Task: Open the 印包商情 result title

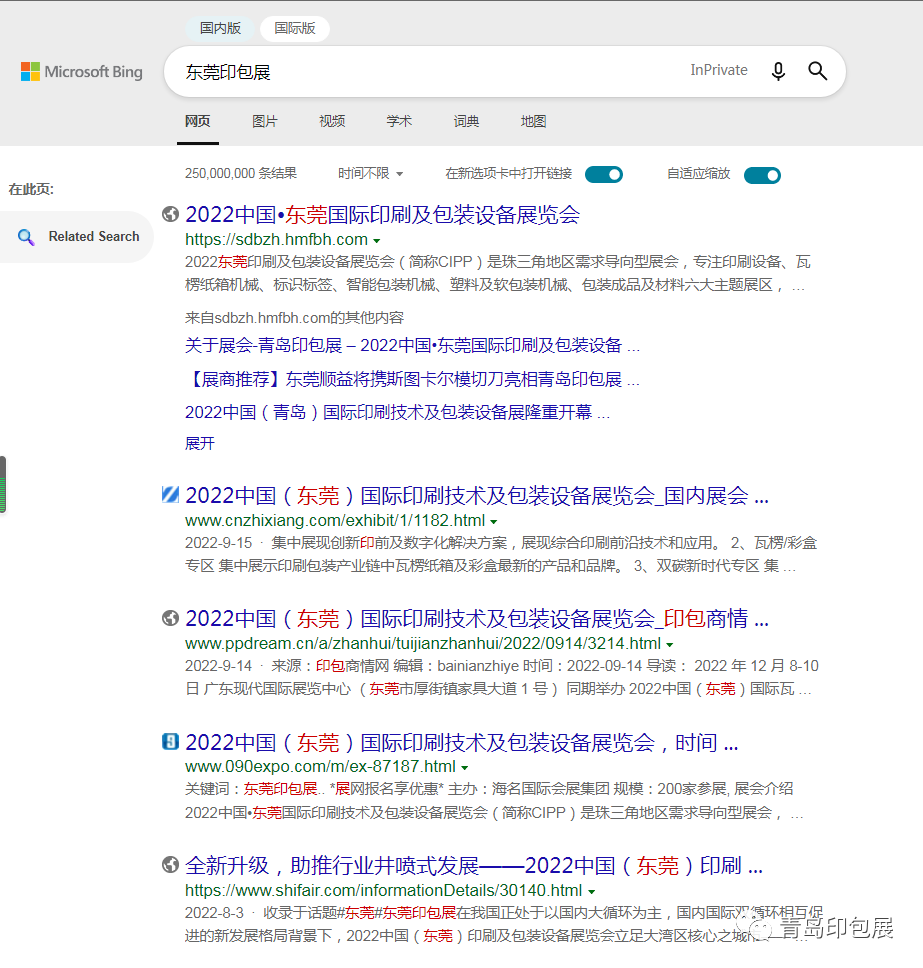Action: (x=477, y=619)
